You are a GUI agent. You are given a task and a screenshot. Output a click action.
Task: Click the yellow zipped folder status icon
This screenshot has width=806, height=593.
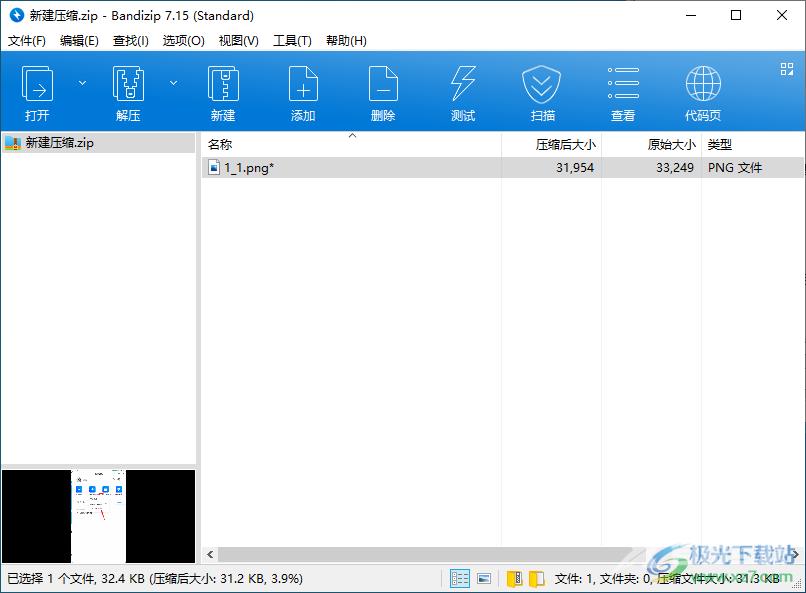514,579
